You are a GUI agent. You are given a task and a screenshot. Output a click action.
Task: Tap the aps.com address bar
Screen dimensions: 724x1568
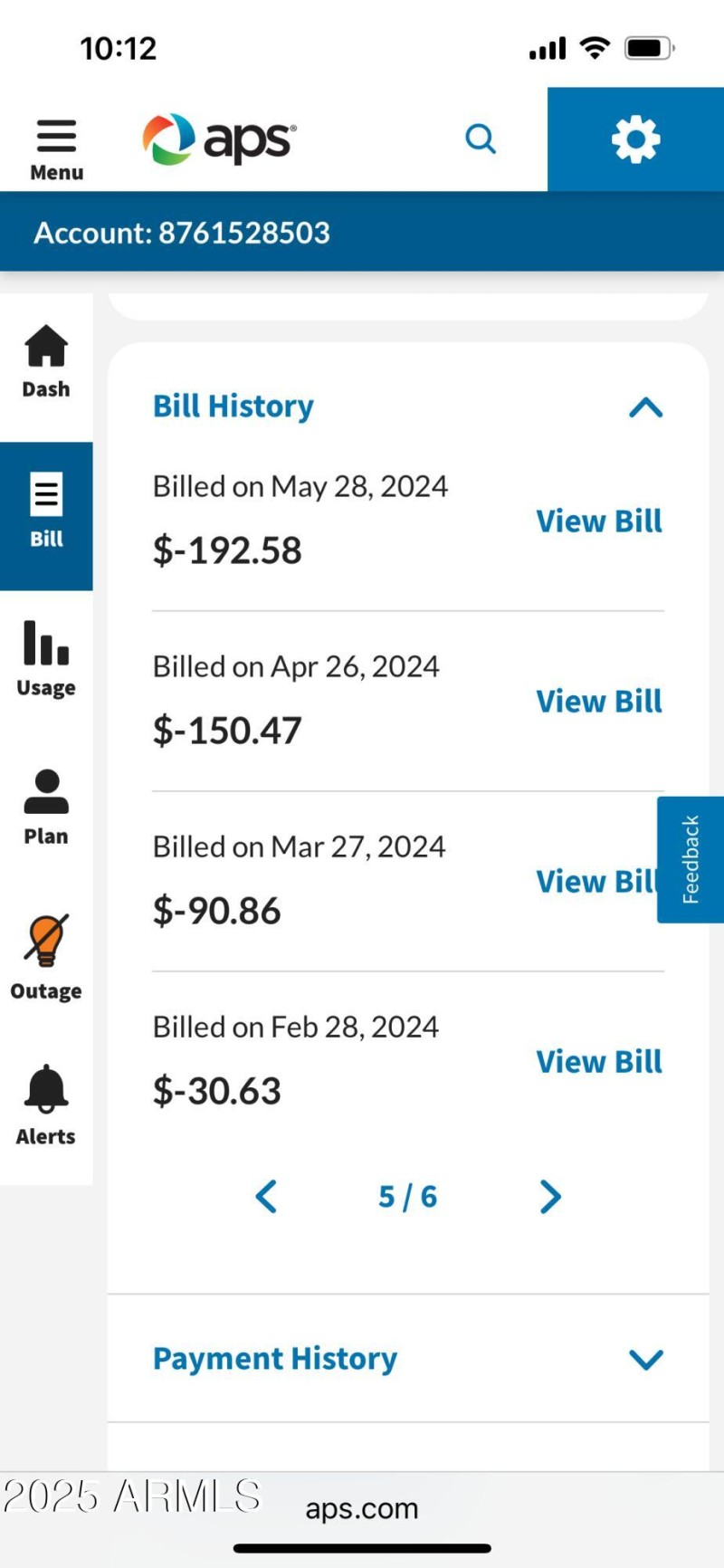pos(362,1508)
